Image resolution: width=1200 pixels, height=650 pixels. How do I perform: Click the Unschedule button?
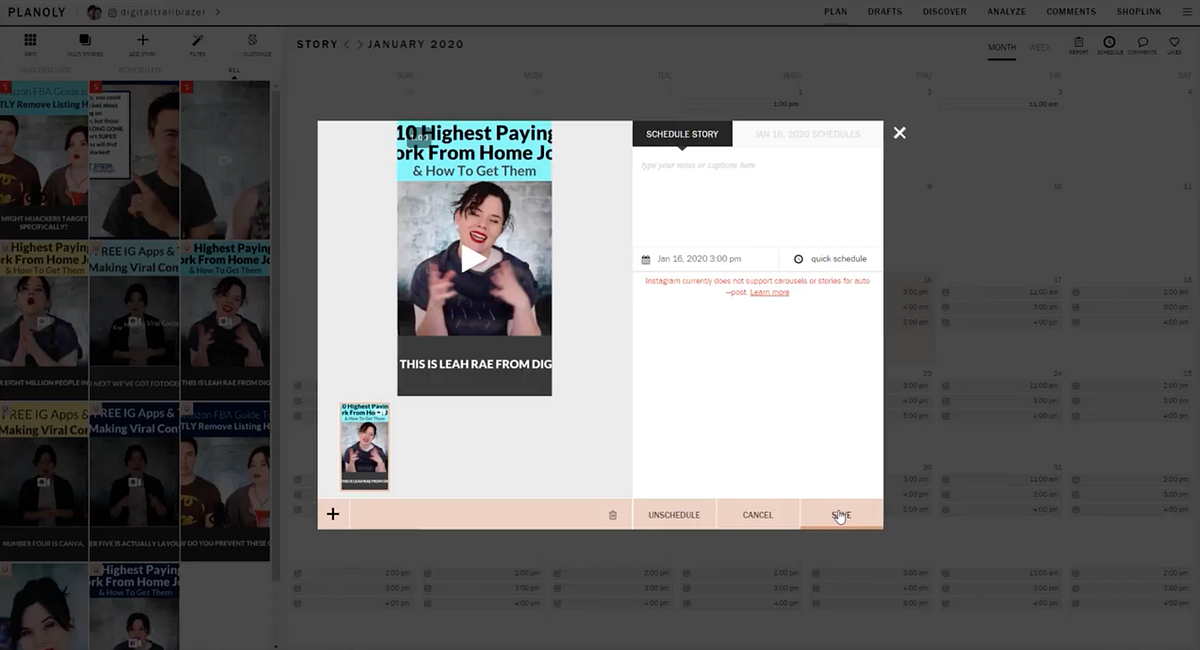674,515
